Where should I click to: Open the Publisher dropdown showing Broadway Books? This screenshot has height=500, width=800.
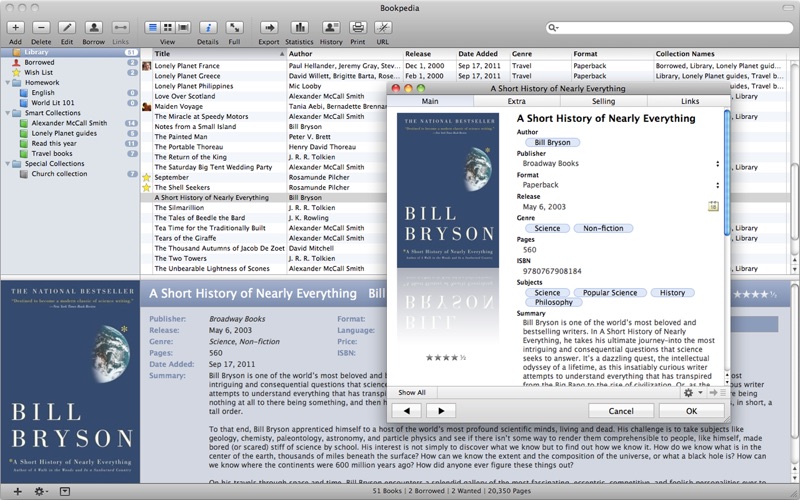(717, 164)
